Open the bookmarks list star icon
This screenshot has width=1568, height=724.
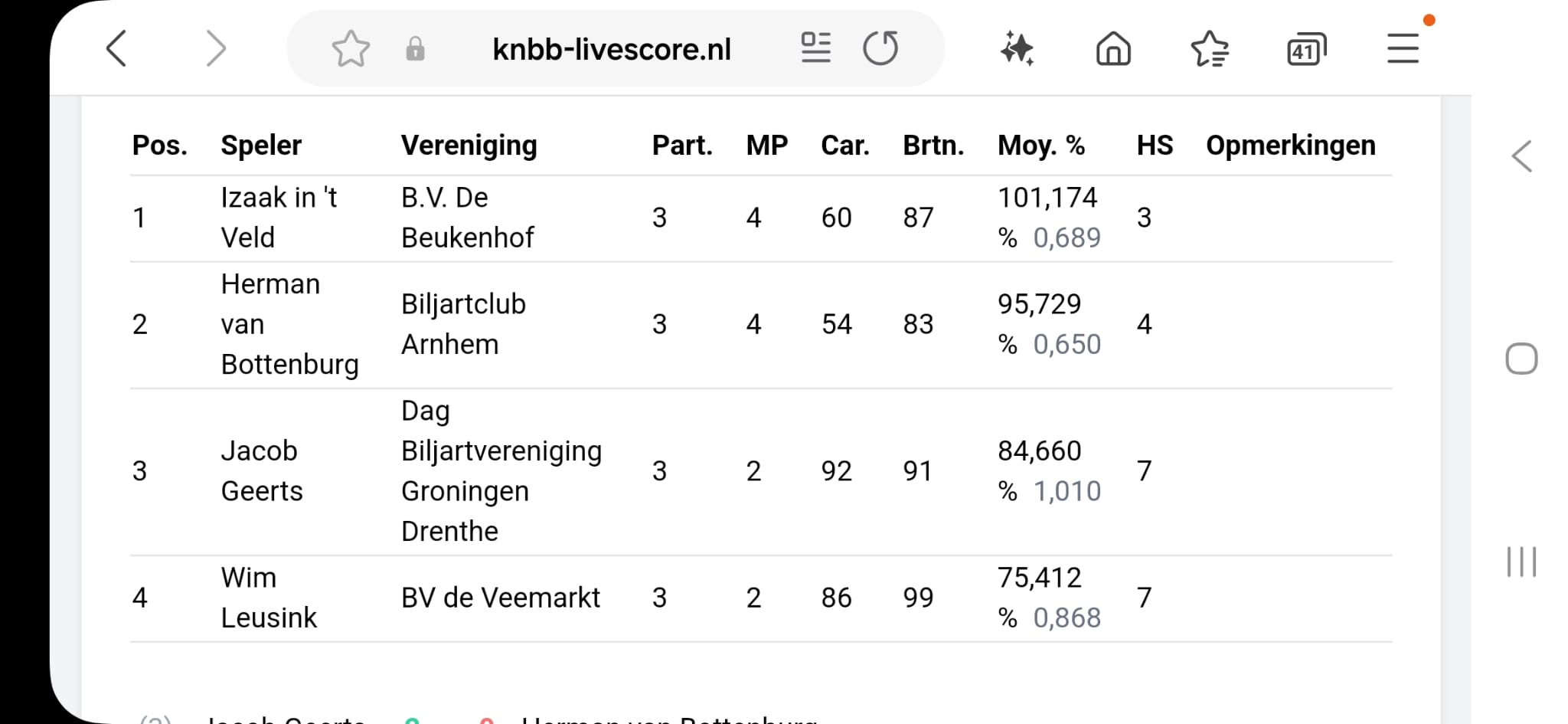1210,49
